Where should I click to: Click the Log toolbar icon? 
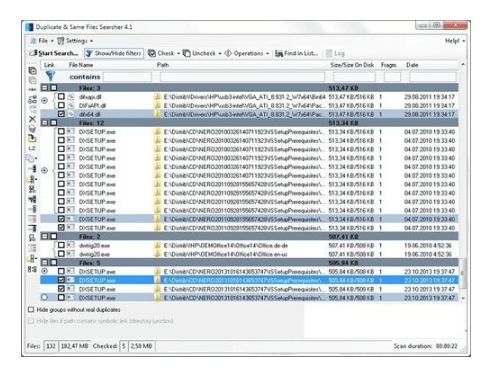(329, 53)
